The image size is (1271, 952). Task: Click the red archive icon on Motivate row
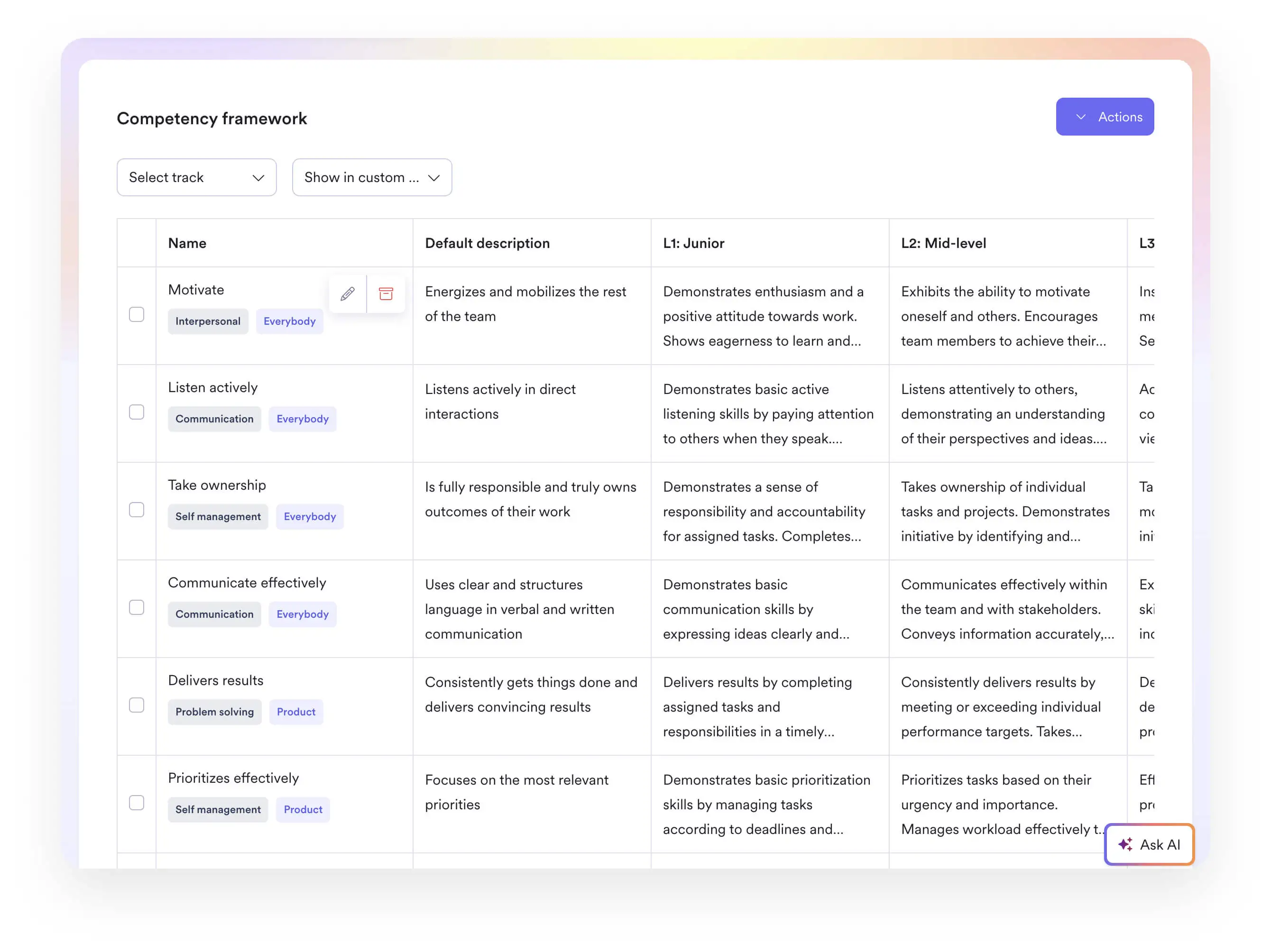[x=386, y=294]
